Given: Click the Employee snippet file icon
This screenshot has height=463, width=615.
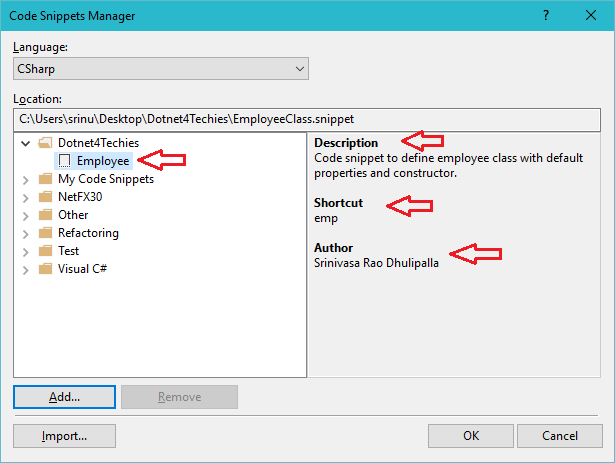Looking at the screenshot, I should click(x=64, y=161).
